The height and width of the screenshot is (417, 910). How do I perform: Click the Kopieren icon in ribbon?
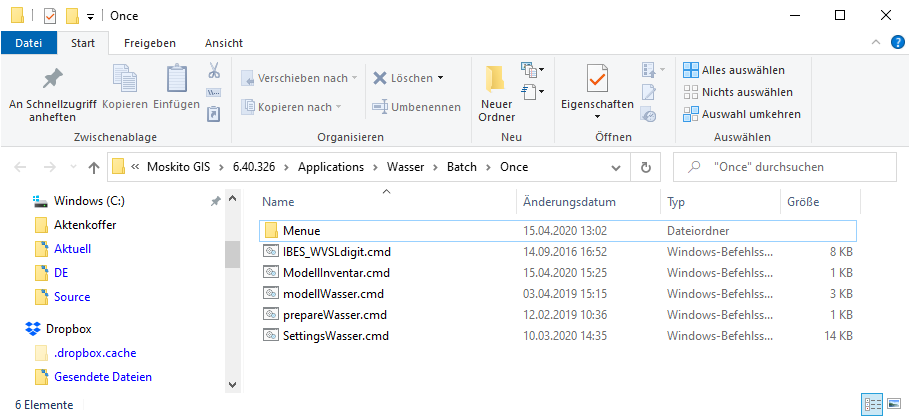point(125,79)
